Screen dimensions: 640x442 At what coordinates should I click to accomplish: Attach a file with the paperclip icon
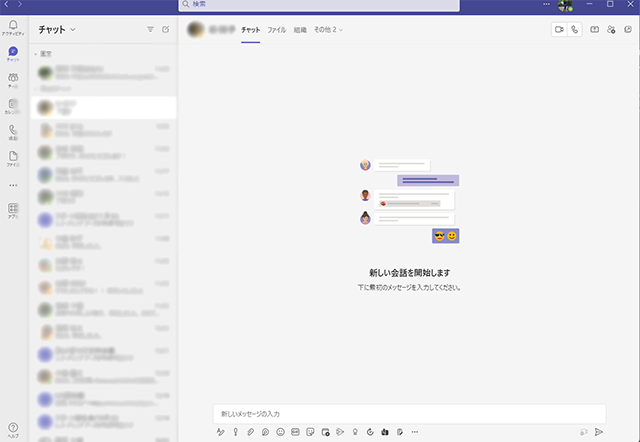pos(251,432)
